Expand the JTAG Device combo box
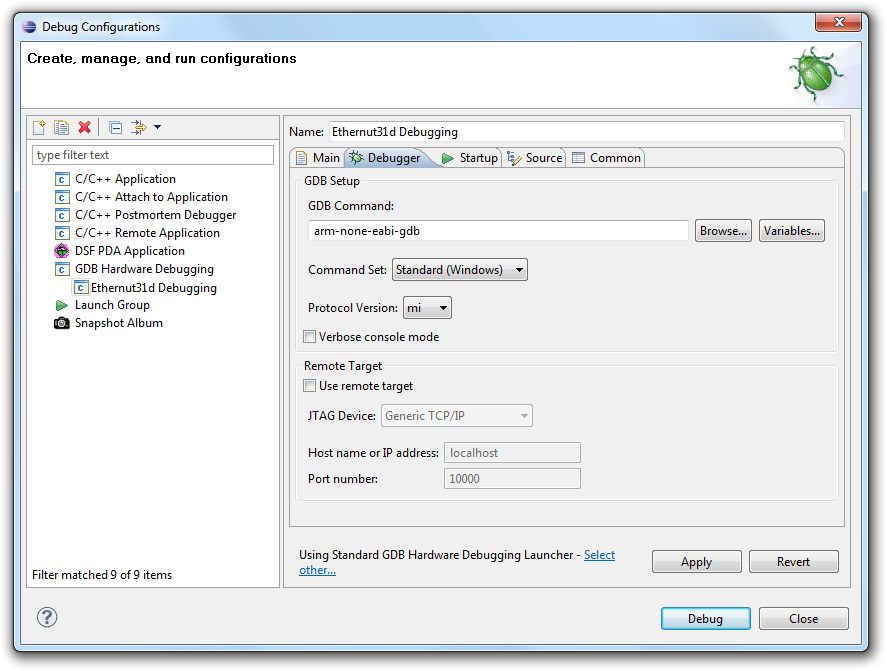The width and height of the screenshot is (887, 671). click(456, 416)
